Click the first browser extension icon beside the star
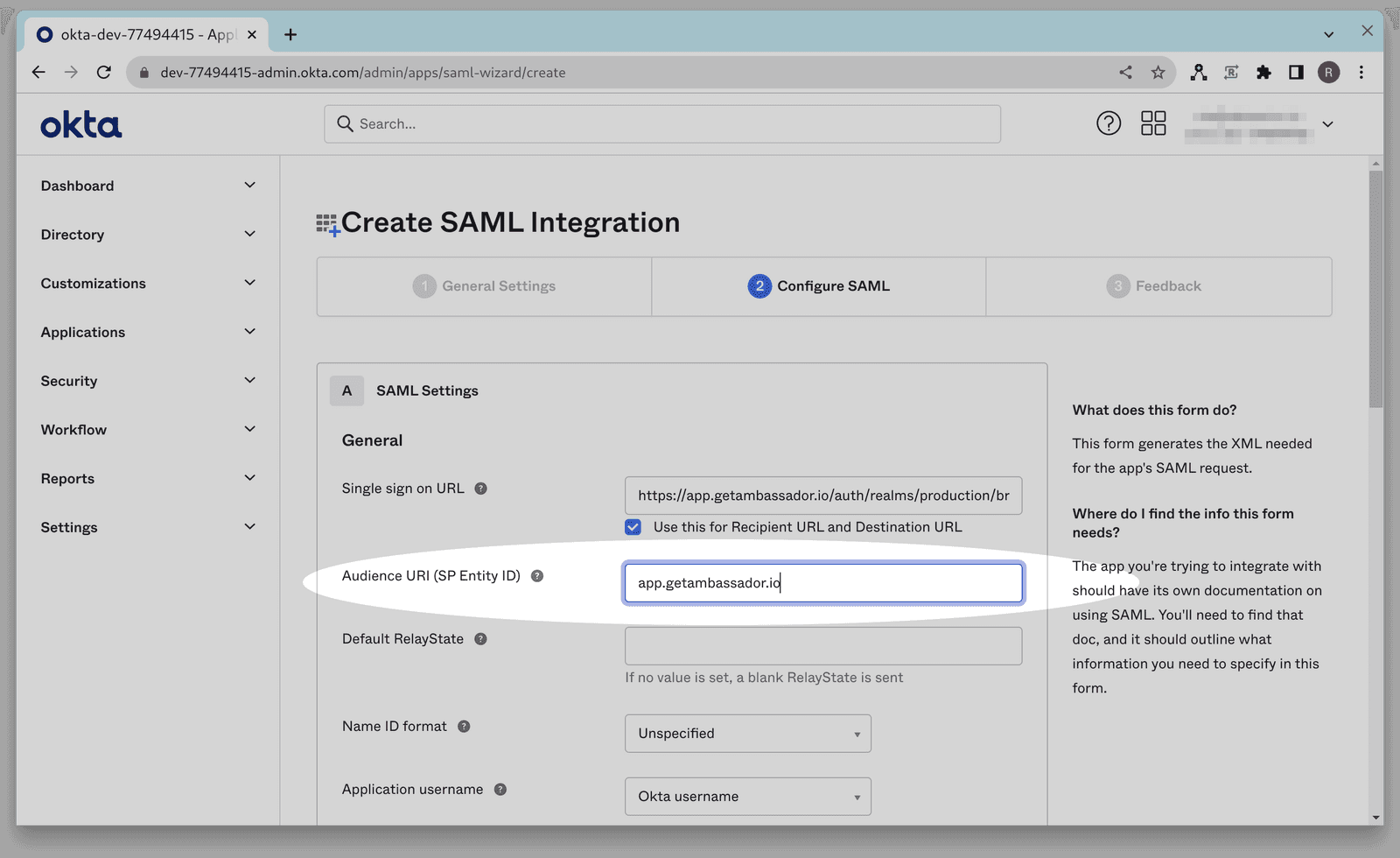 [1199, 73]
